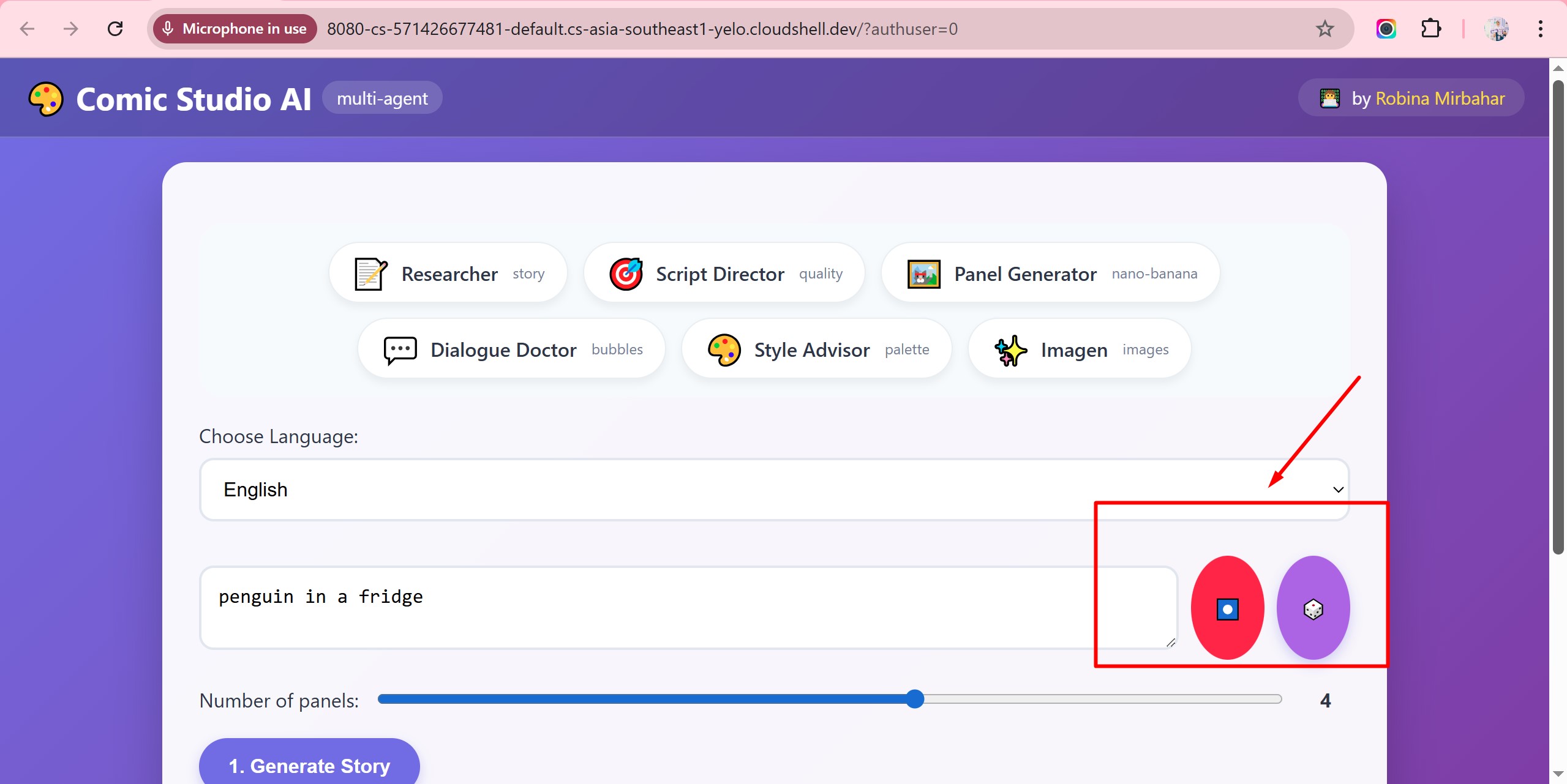Bookmark this page with the star icon
The width and height of the screenshot is (1567, 784).
[1325, 29]
